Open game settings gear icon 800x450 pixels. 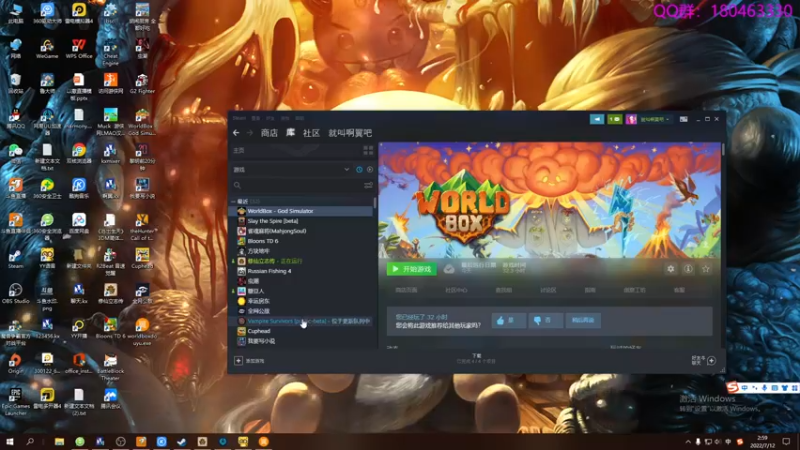click(x=670, y=269)
